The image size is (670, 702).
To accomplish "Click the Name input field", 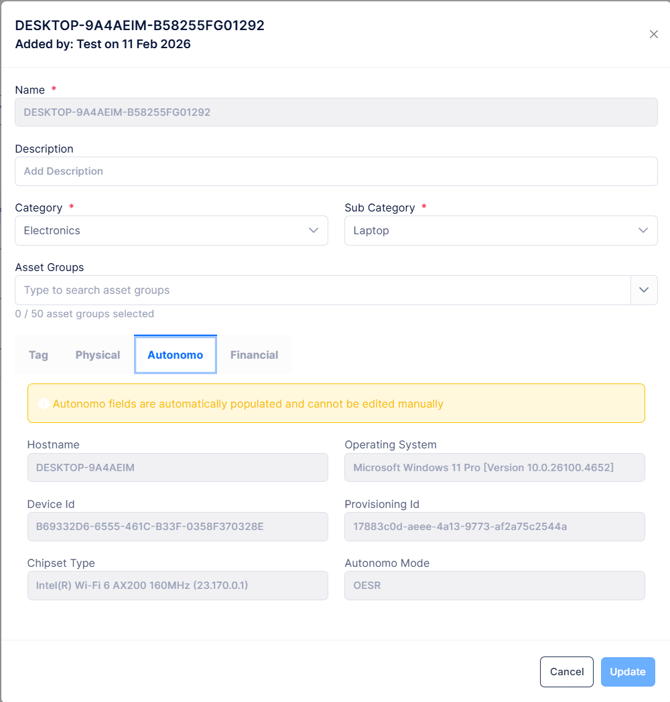I will 336,112.
